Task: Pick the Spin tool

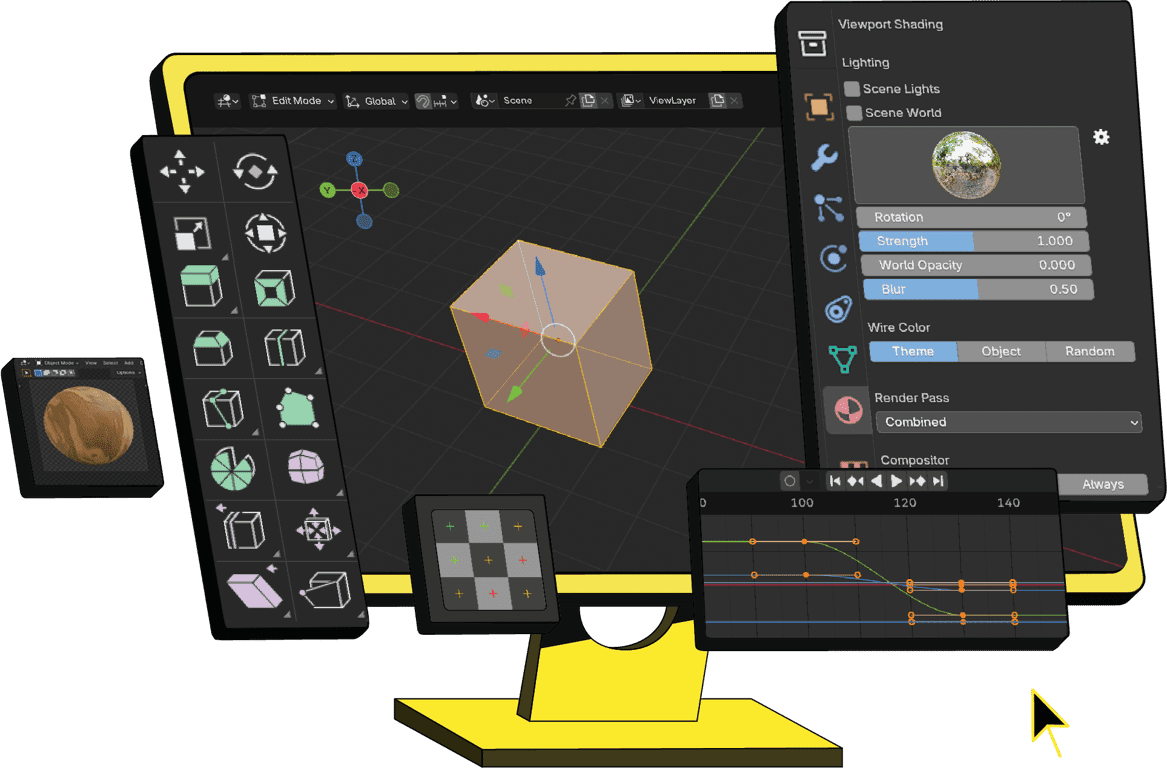Action: 233,467
